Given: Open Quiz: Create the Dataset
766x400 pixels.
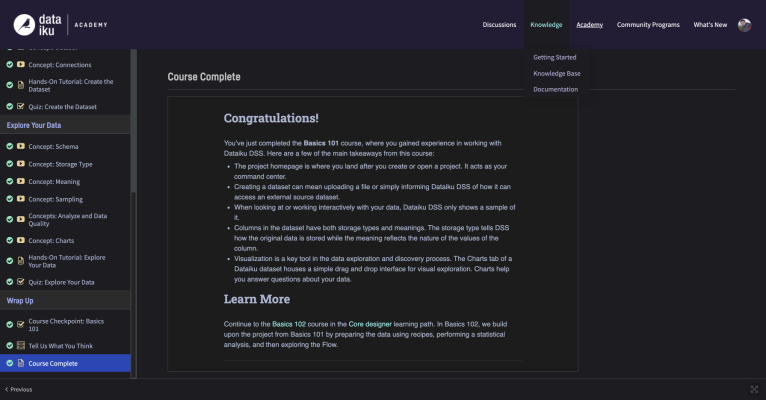Looking at the screenshot, I should click(x=65, y=106).
